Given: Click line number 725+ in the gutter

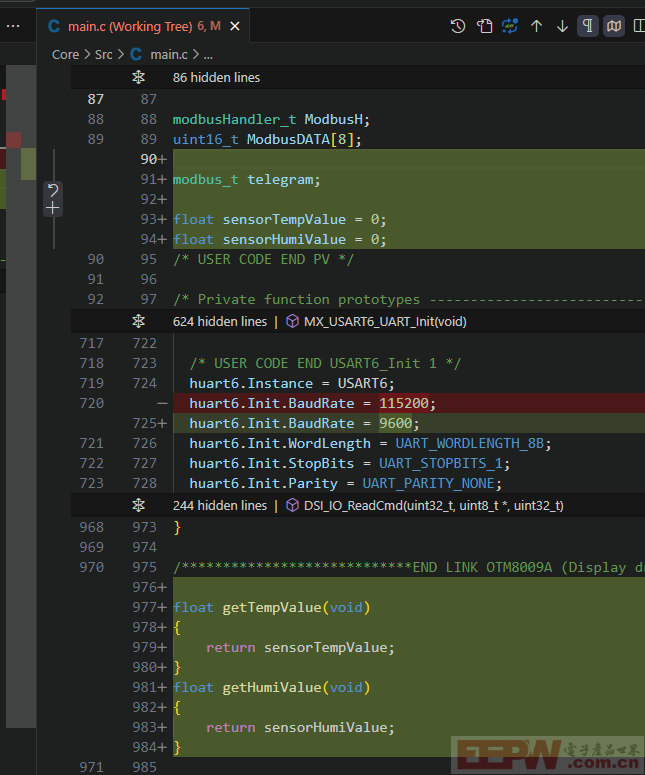Looking at the screenshot, I should [149, 424].
